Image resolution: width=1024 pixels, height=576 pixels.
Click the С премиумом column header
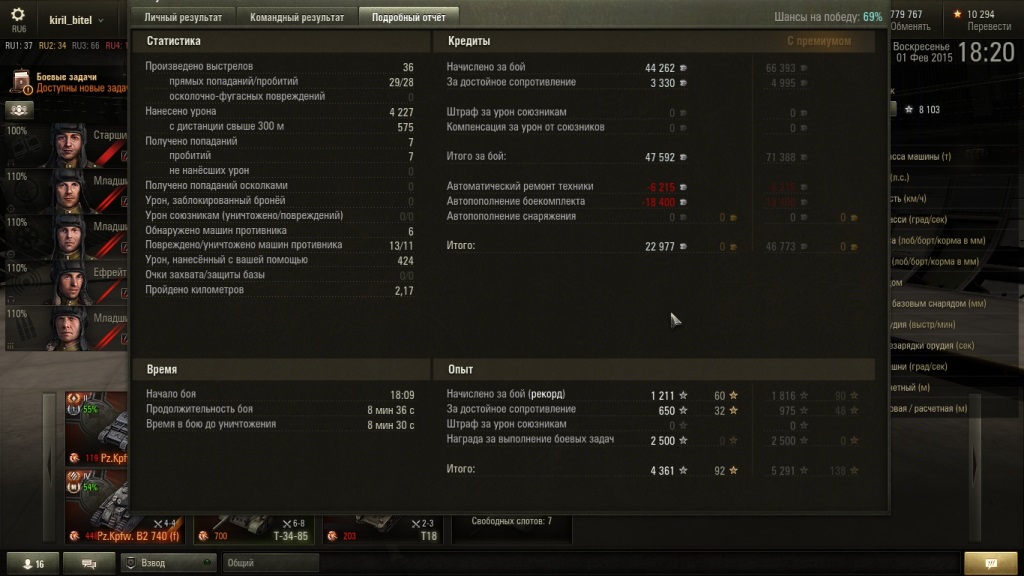(x=819, y=40)
